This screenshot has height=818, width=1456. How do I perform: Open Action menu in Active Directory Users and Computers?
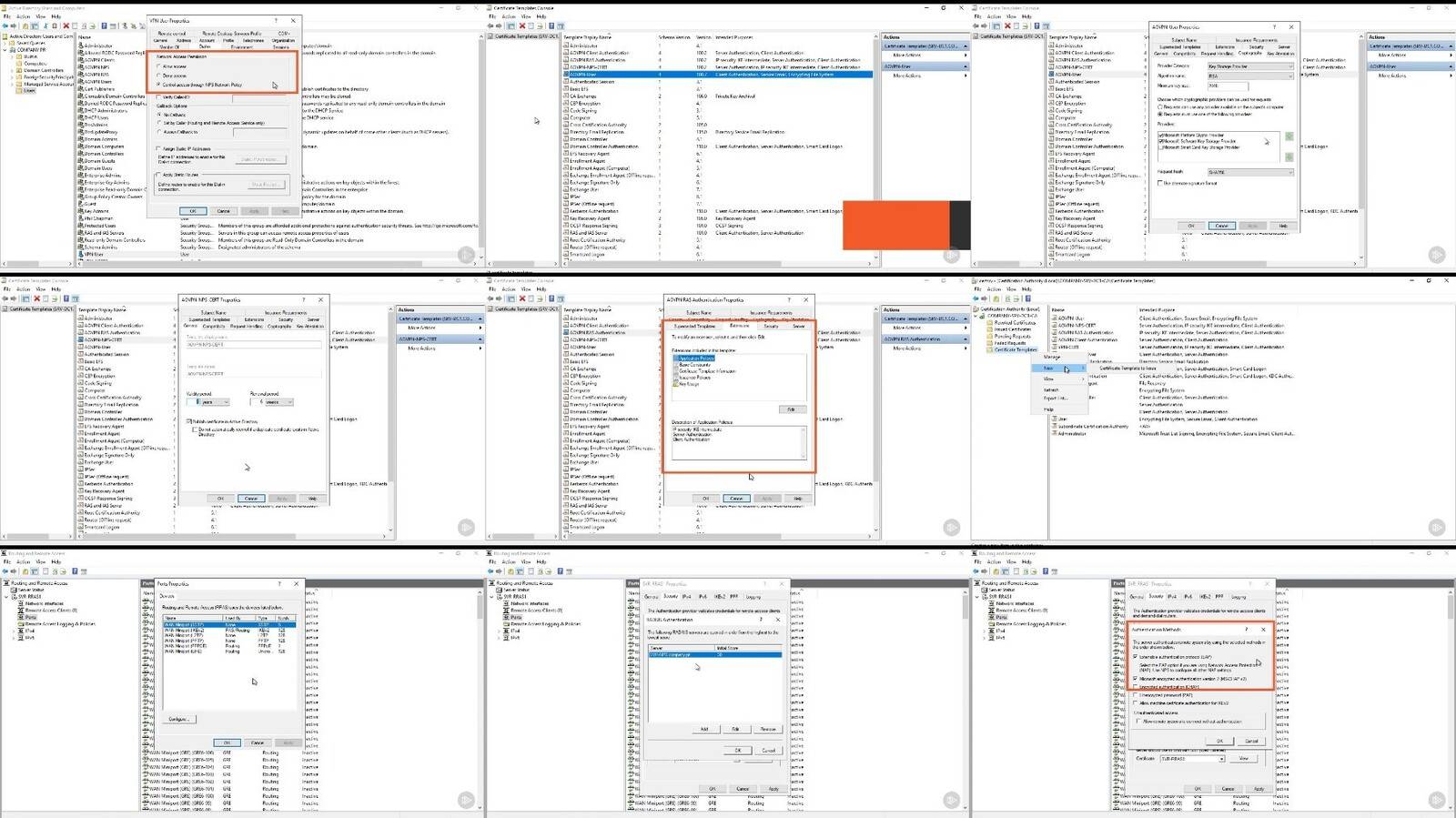pos(24,16)
